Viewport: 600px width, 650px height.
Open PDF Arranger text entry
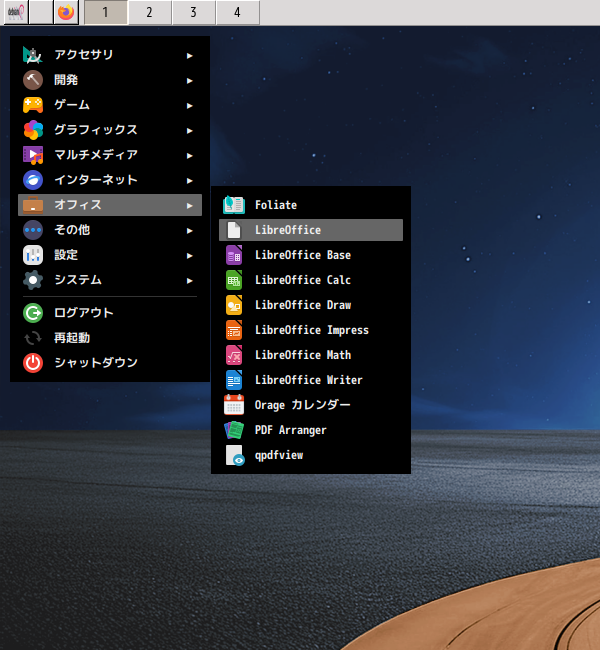point(291,430)
